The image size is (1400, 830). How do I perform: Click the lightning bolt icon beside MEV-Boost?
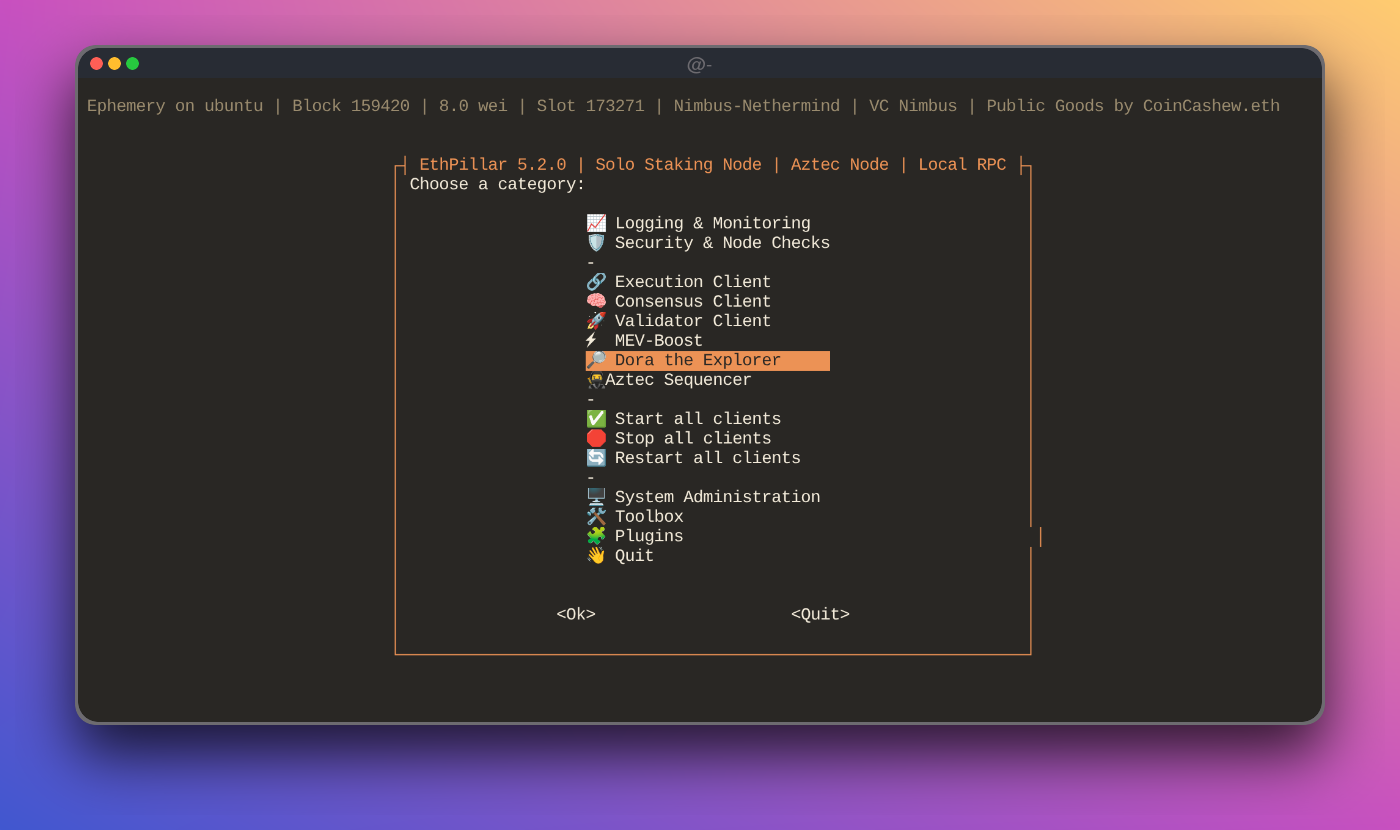coord(591,341)
